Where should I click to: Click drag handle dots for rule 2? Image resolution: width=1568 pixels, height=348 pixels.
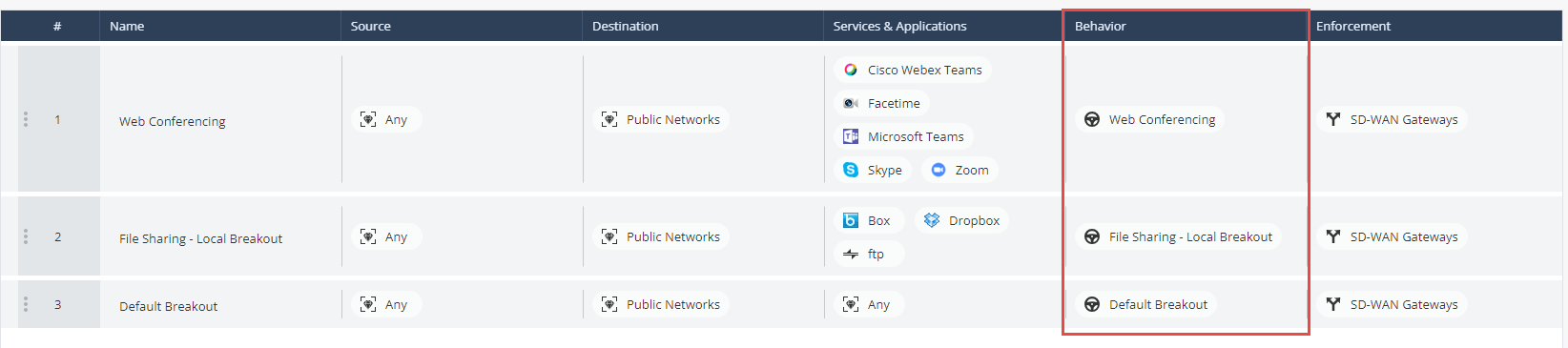click(26, 236)
